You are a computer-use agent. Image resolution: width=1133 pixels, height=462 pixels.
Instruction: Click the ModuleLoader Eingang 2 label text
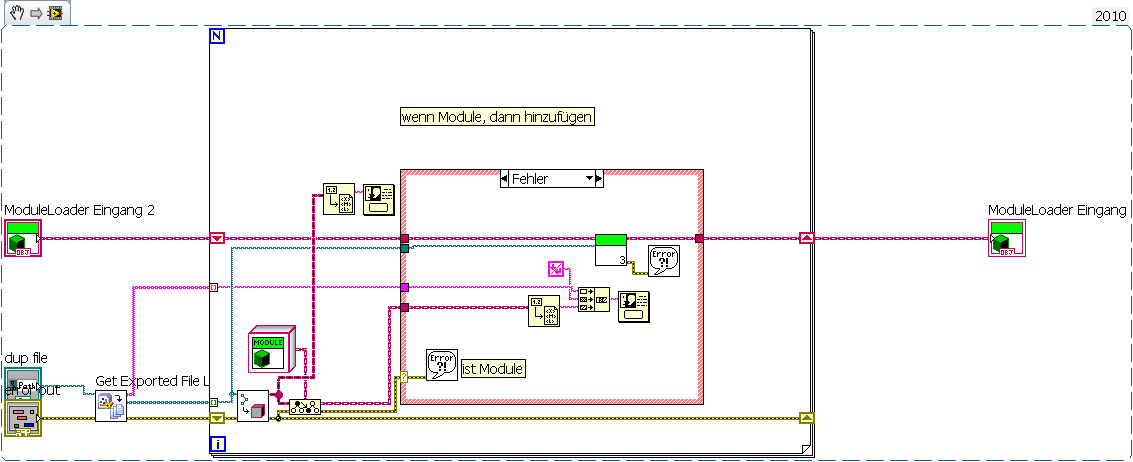79,210
